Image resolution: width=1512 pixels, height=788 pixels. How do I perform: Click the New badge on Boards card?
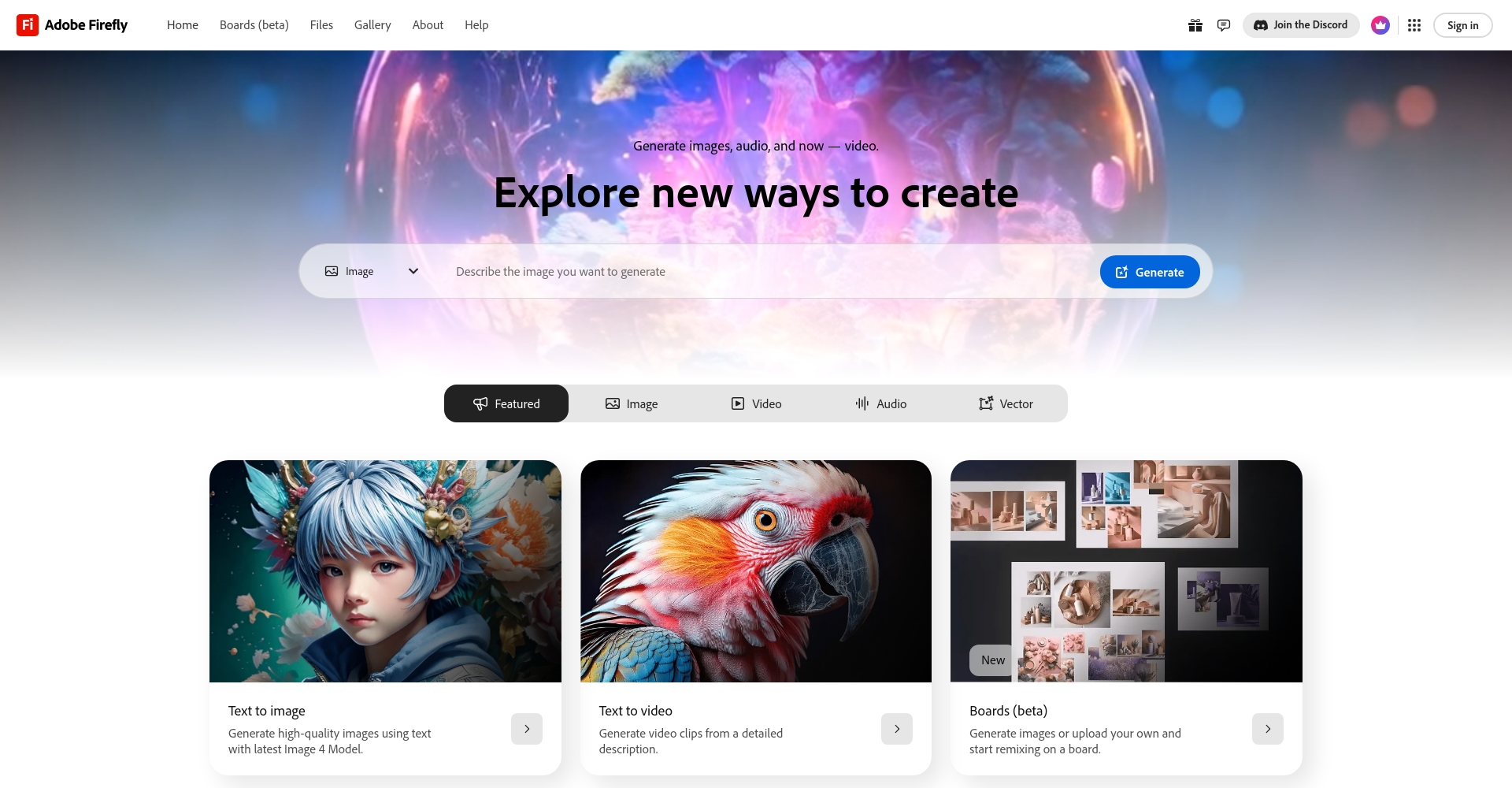pyautogui.click(x=992, y=660)
